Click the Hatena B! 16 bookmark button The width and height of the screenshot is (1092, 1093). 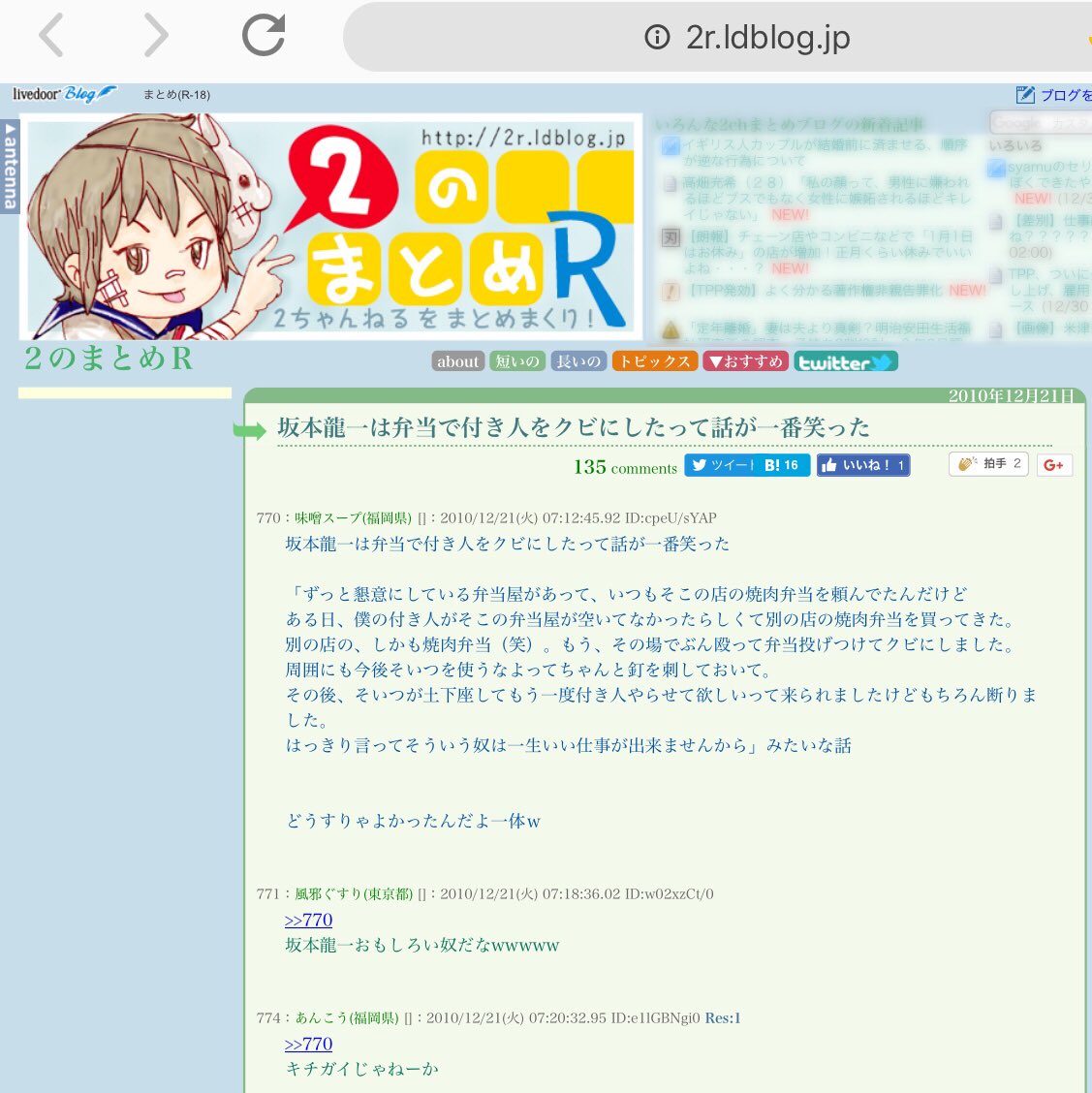[x=783, y=465]
